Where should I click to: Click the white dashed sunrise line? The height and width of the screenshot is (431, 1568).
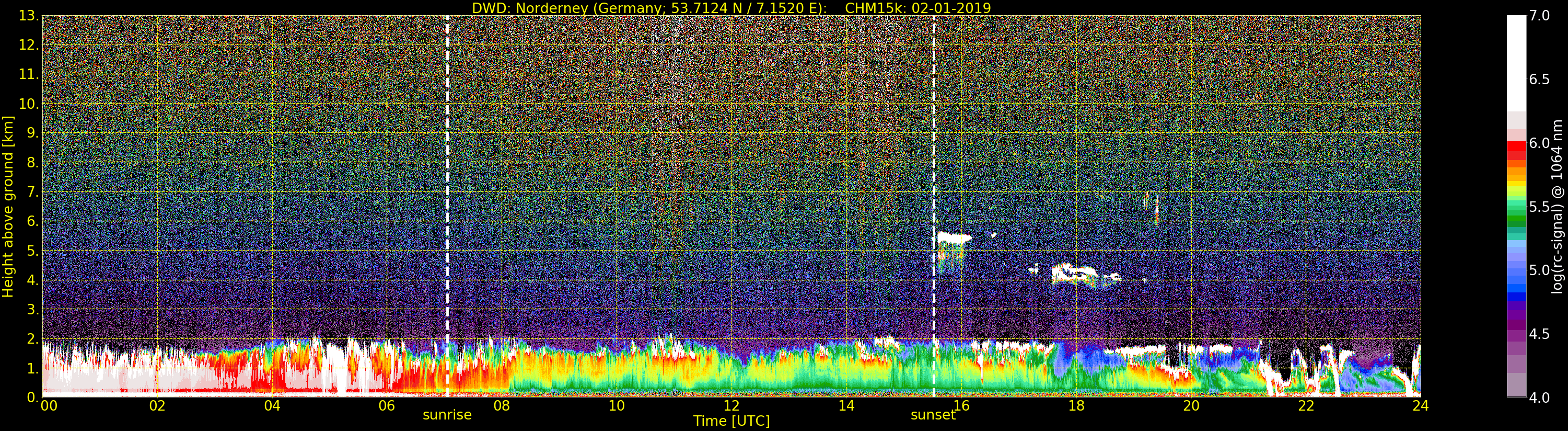coord(447,206)
